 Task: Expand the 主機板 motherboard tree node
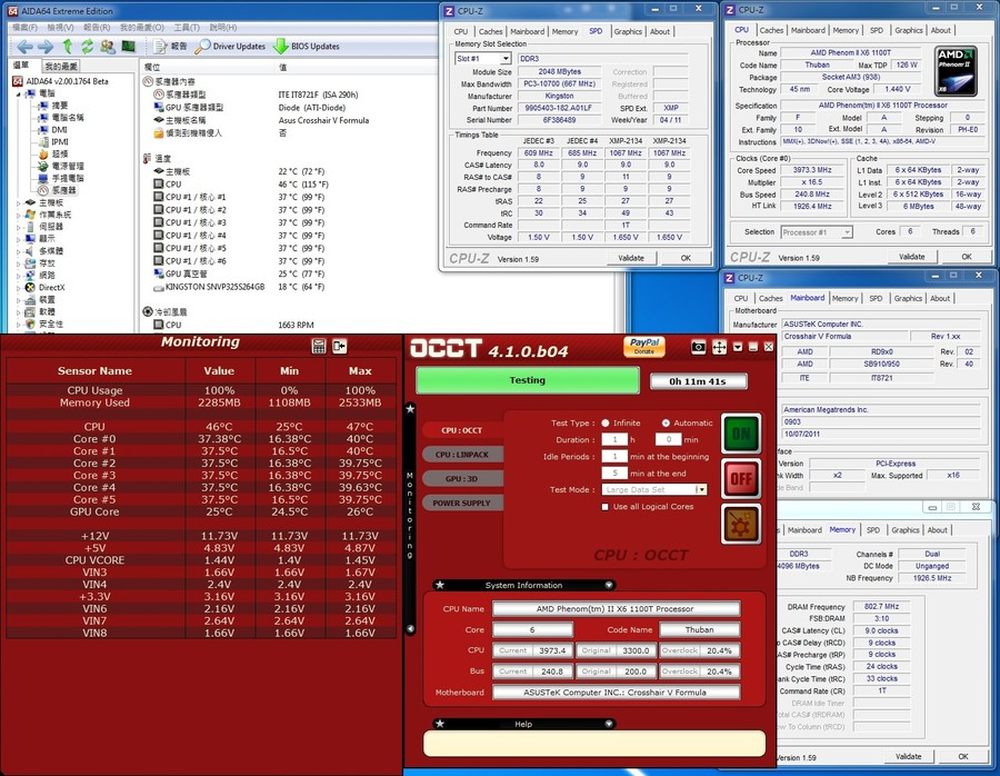click(x=18, y=202)
